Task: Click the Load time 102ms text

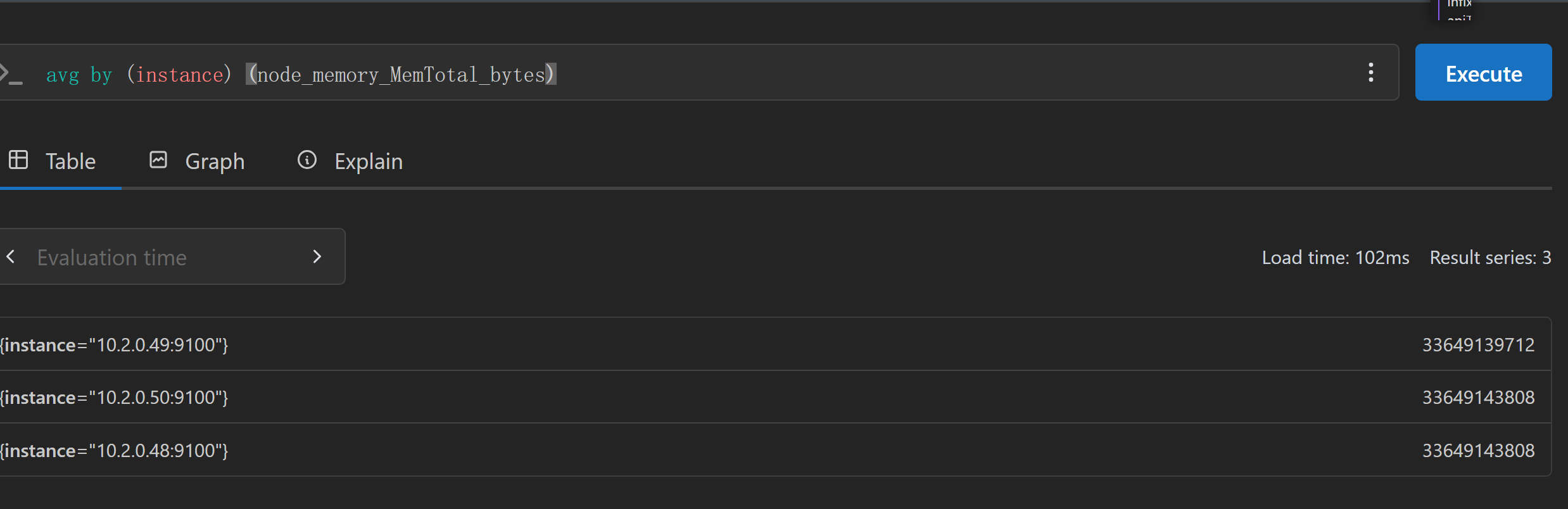Action: point(1335,258)
